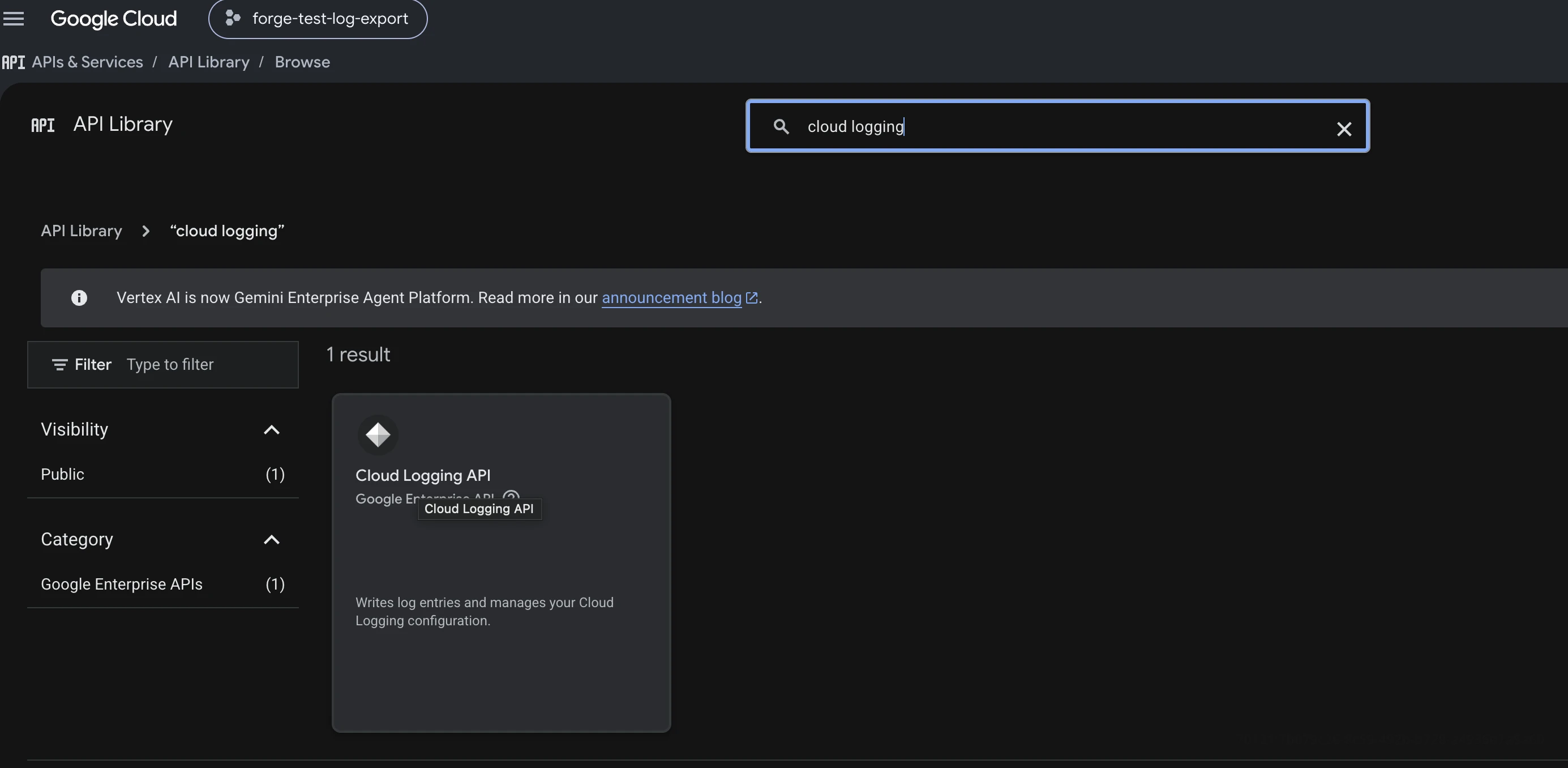Go to APIs & Services breadcrumb
The height and width of the screenshot is (768, 1568).
87,62
